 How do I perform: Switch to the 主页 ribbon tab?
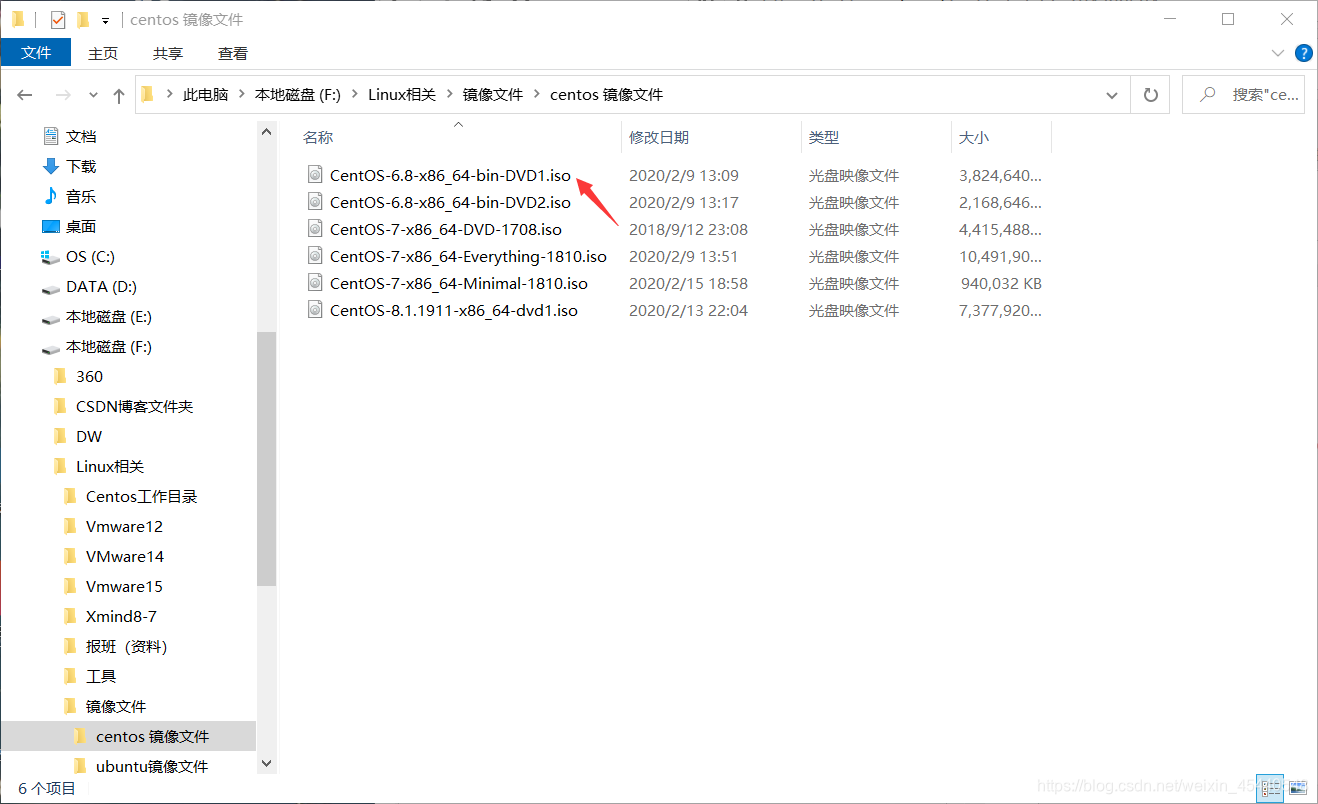coord(102,53)
